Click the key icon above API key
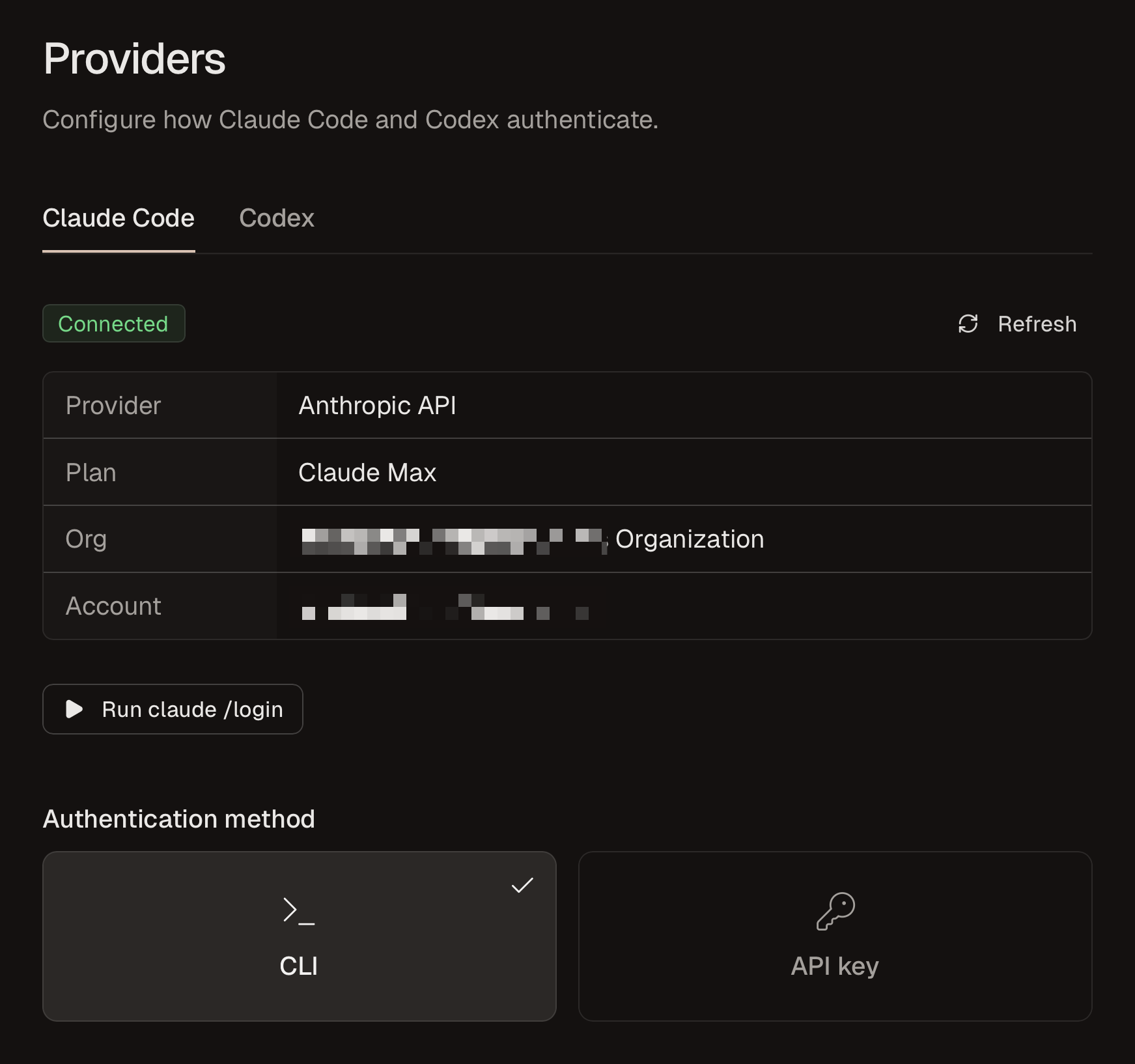 (835, 911)
